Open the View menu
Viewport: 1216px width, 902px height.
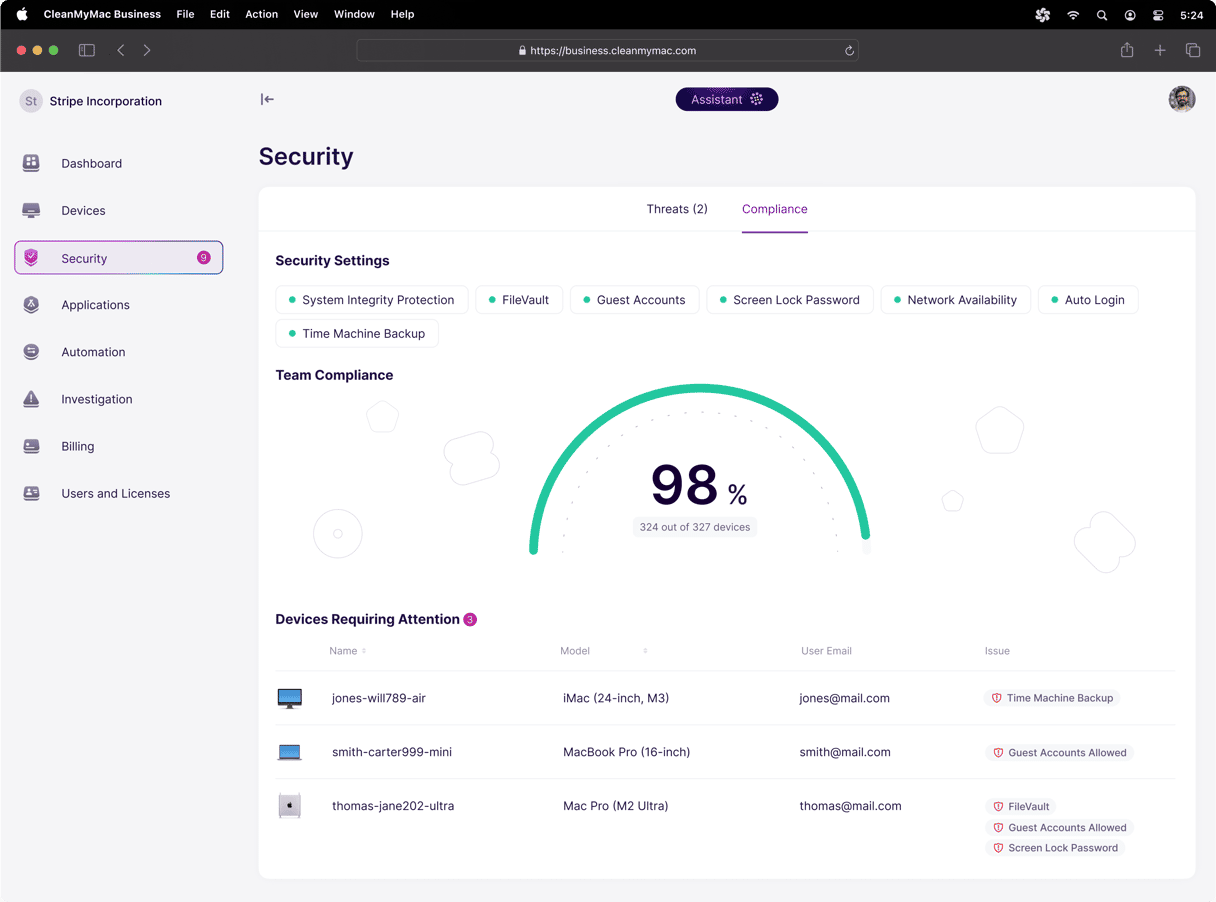click(x=306, y=14)
